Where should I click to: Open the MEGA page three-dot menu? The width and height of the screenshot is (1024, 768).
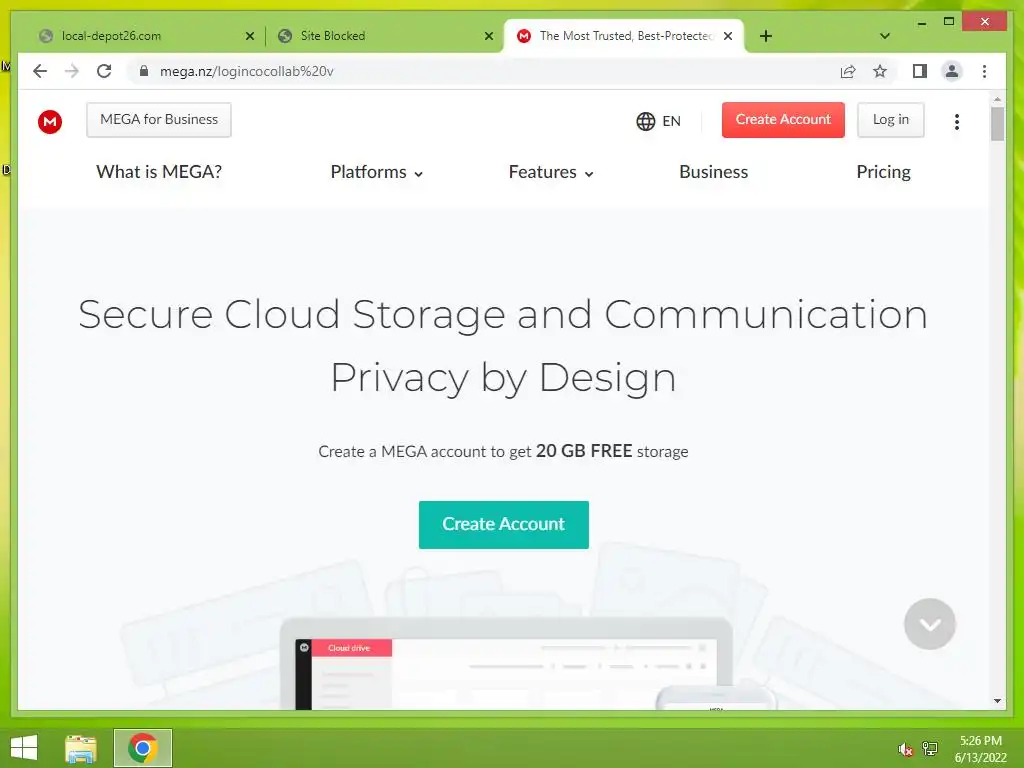tap(957, 121)
